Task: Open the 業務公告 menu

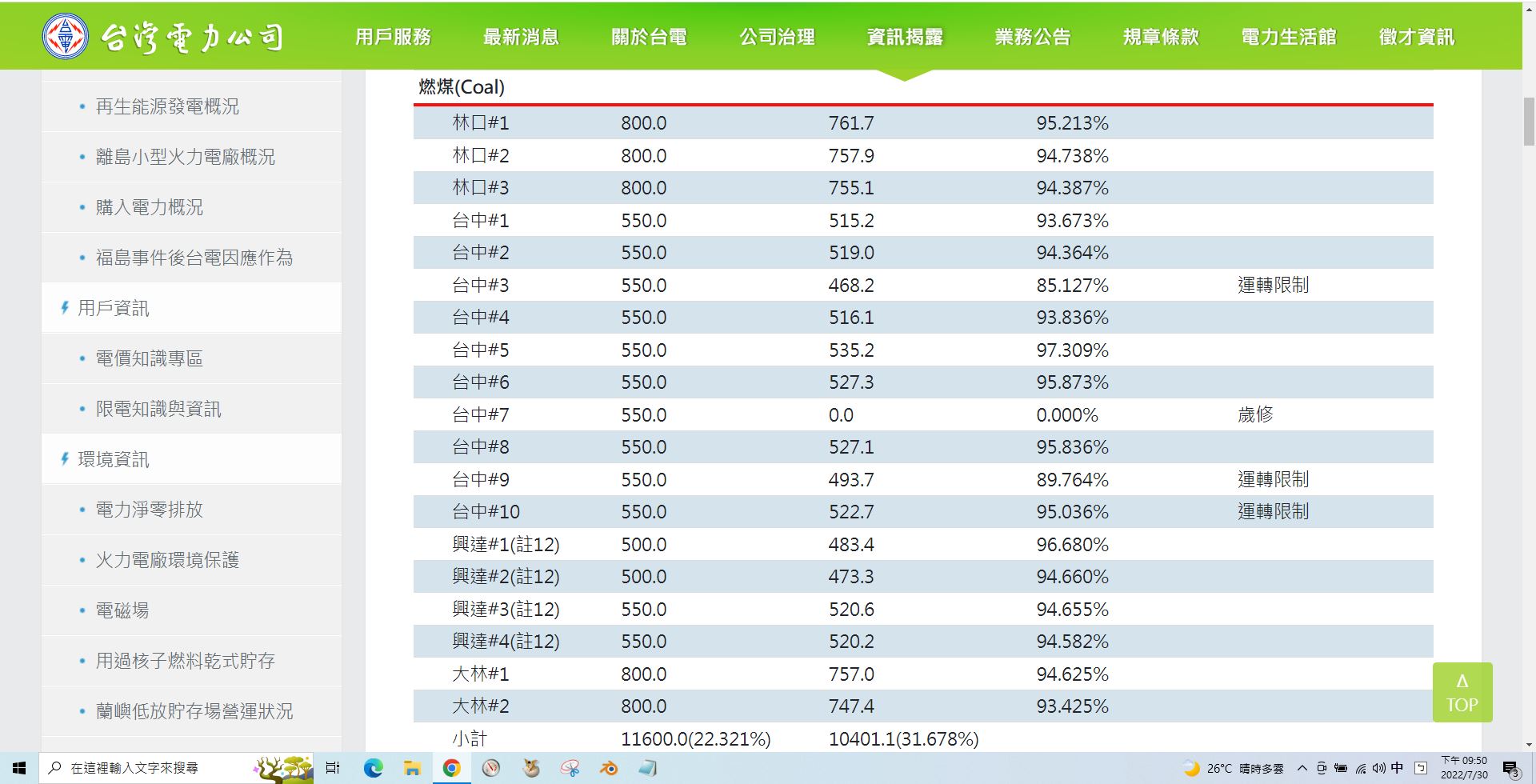Action: coord(1033,37)
